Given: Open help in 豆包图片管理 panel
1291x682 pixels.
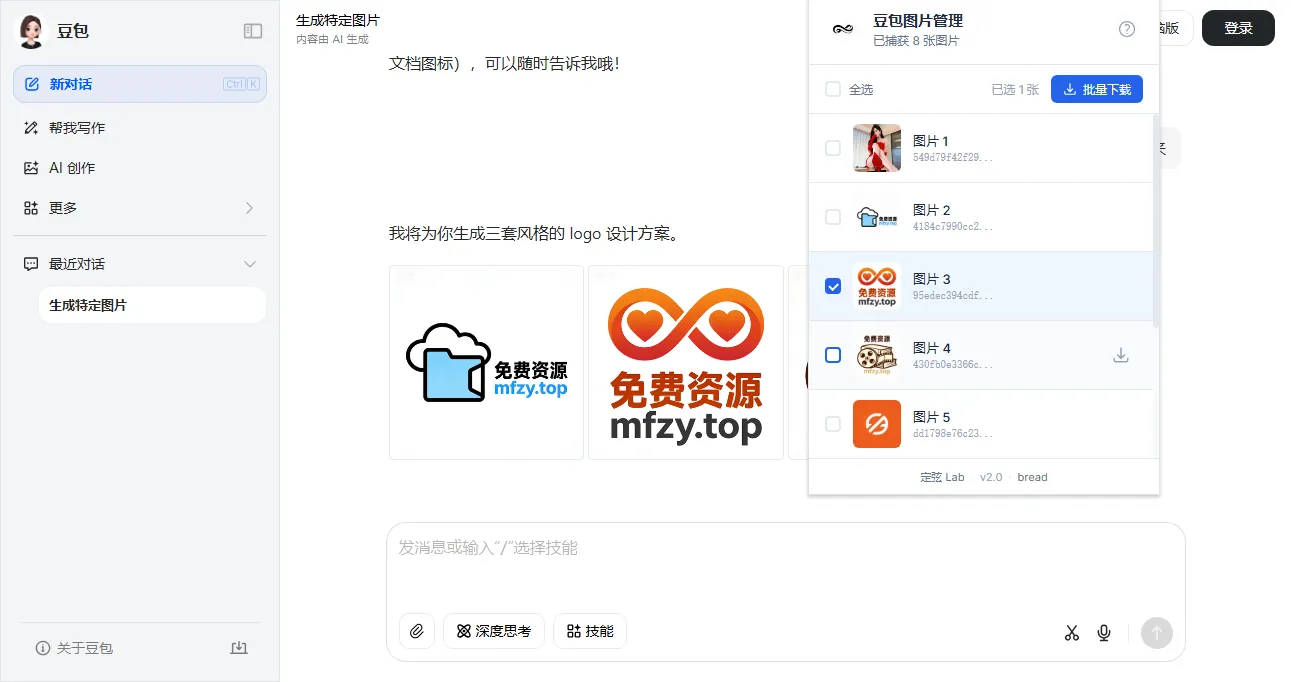Looking at the screenshot, I should [1127, 29].
